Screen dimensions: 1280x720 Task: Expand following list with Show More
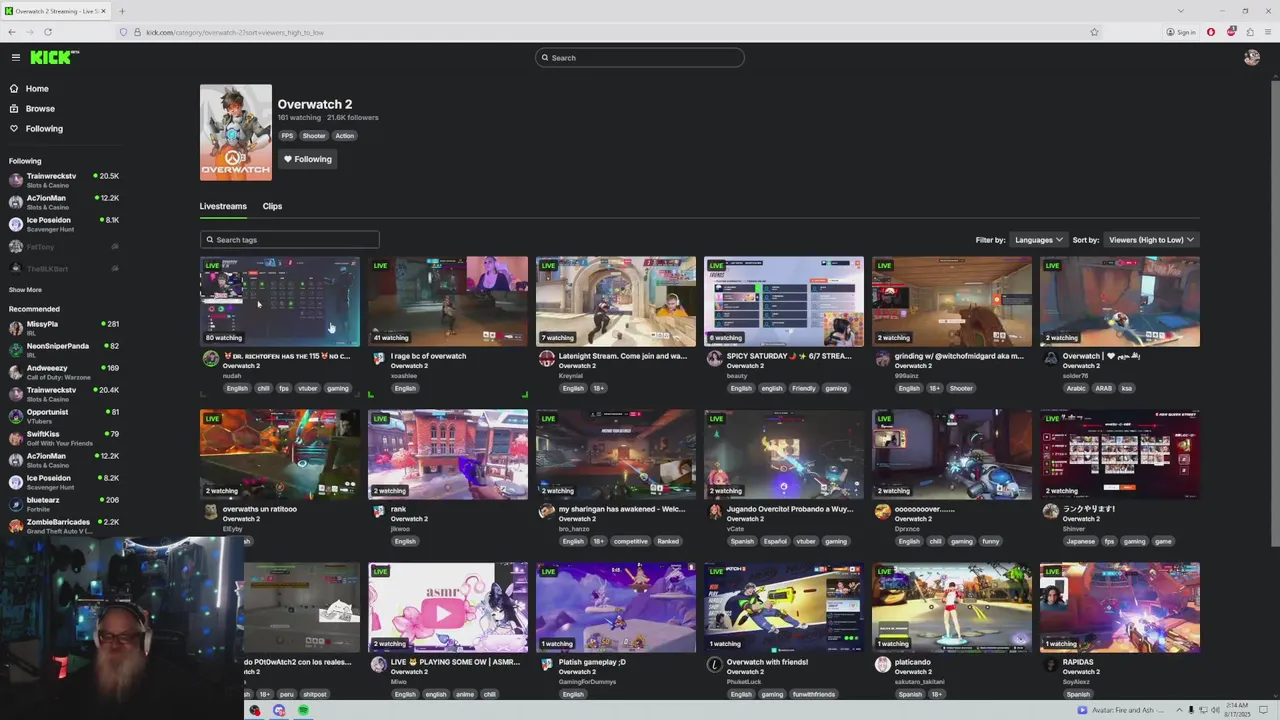pyautogui.click(x=25, y=290)
